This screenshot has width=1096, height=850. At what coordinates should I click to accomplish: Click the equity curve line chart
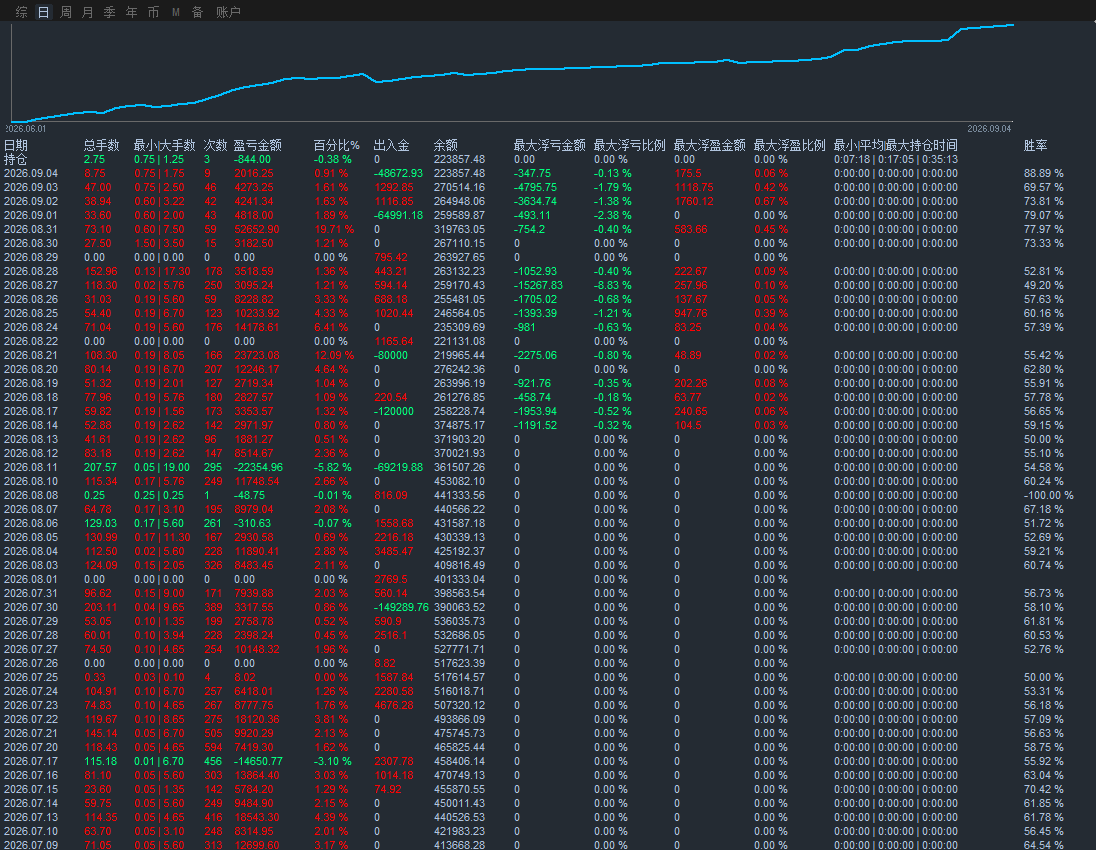512,73
